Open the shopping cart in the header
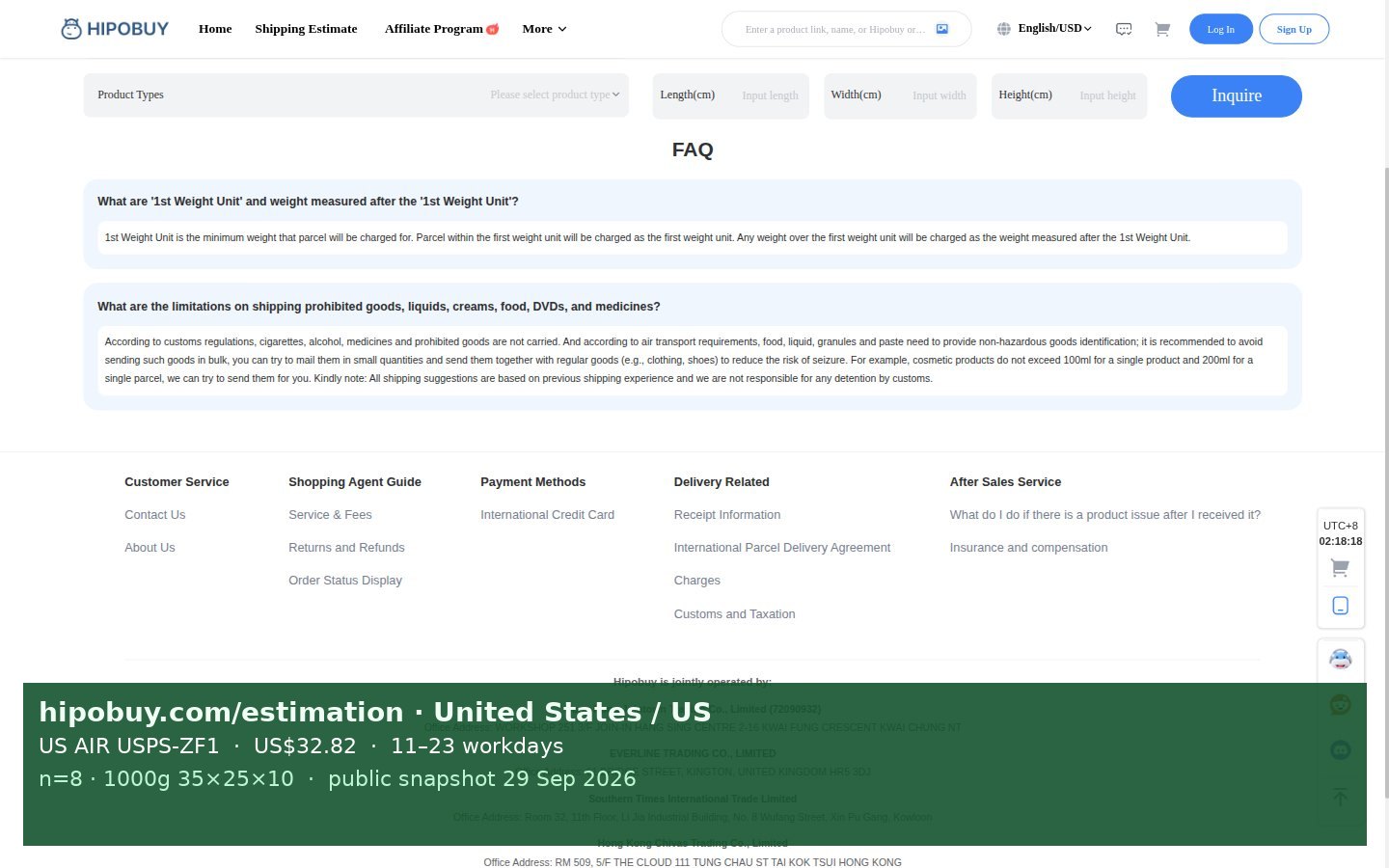The width and height of the screenshot is (1389, 868). [1162, 29]
